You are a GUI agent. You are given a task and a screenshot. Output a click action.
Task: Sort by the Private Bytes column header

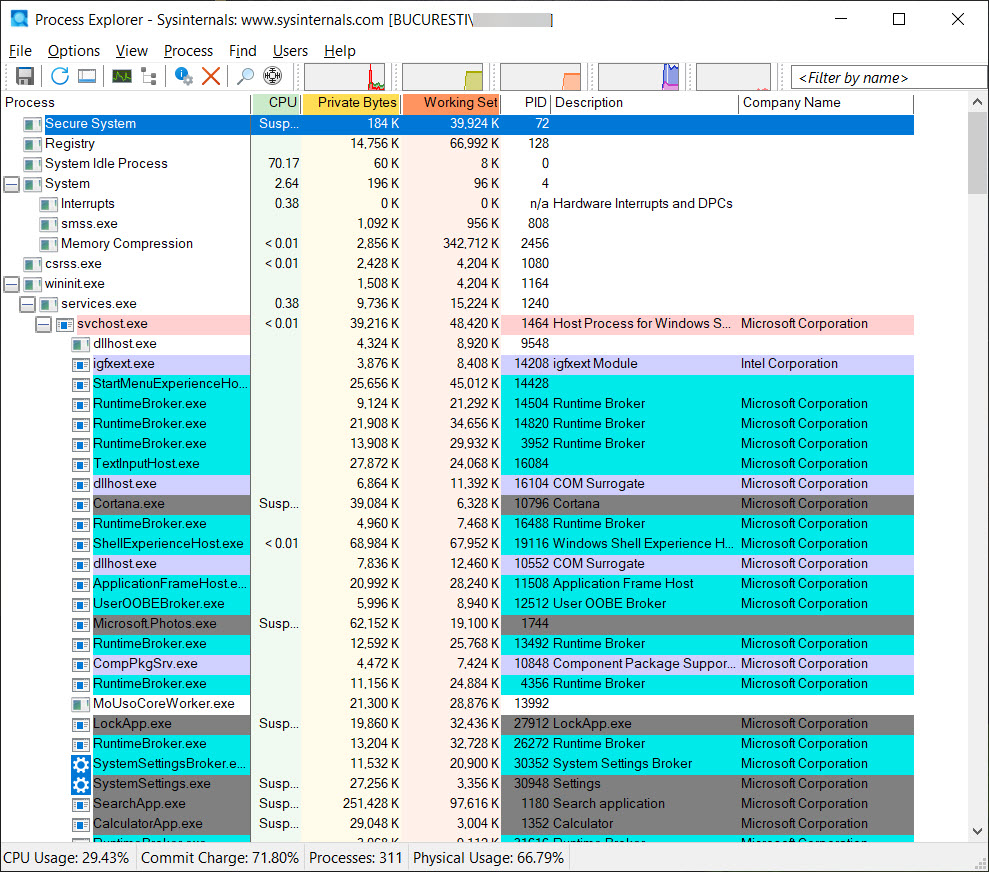pos(351,103)
